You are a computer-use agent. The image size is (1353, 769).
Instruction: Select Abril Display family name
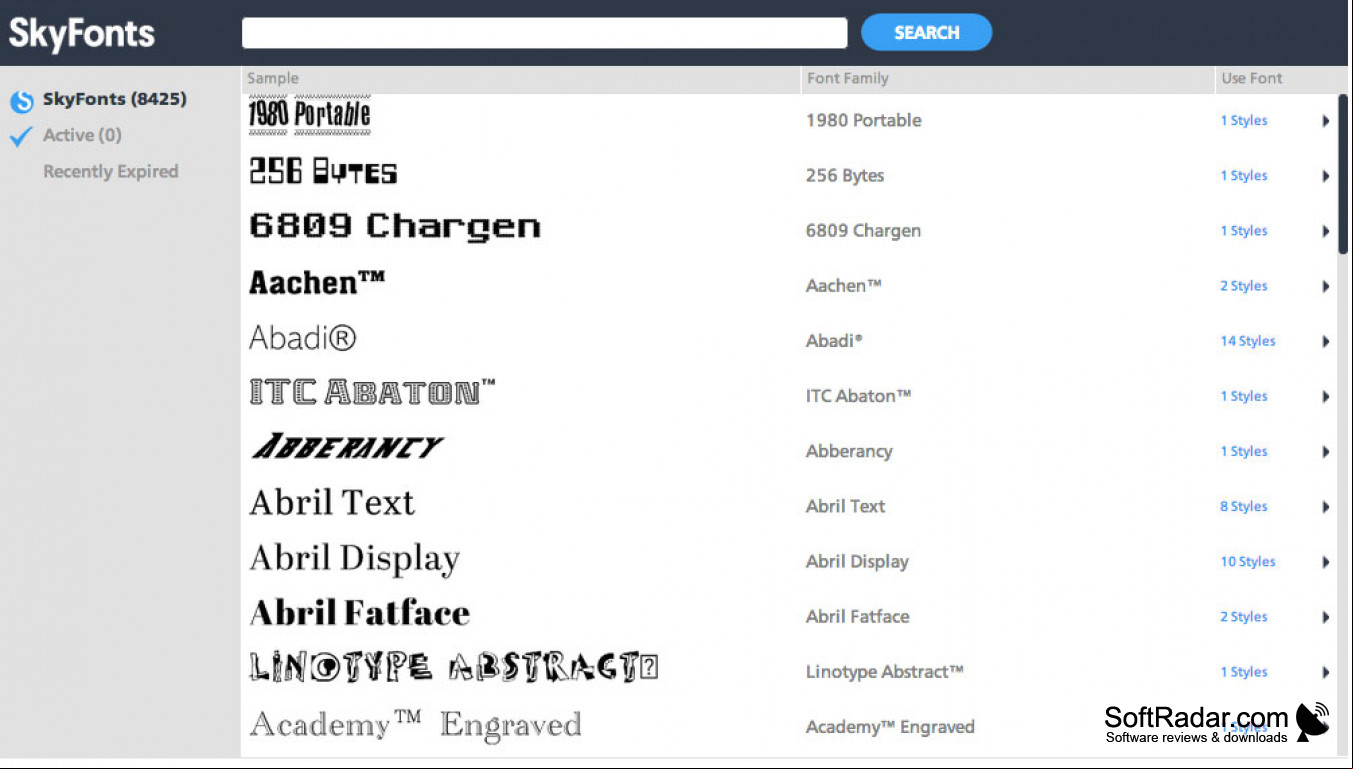point(857,561)
